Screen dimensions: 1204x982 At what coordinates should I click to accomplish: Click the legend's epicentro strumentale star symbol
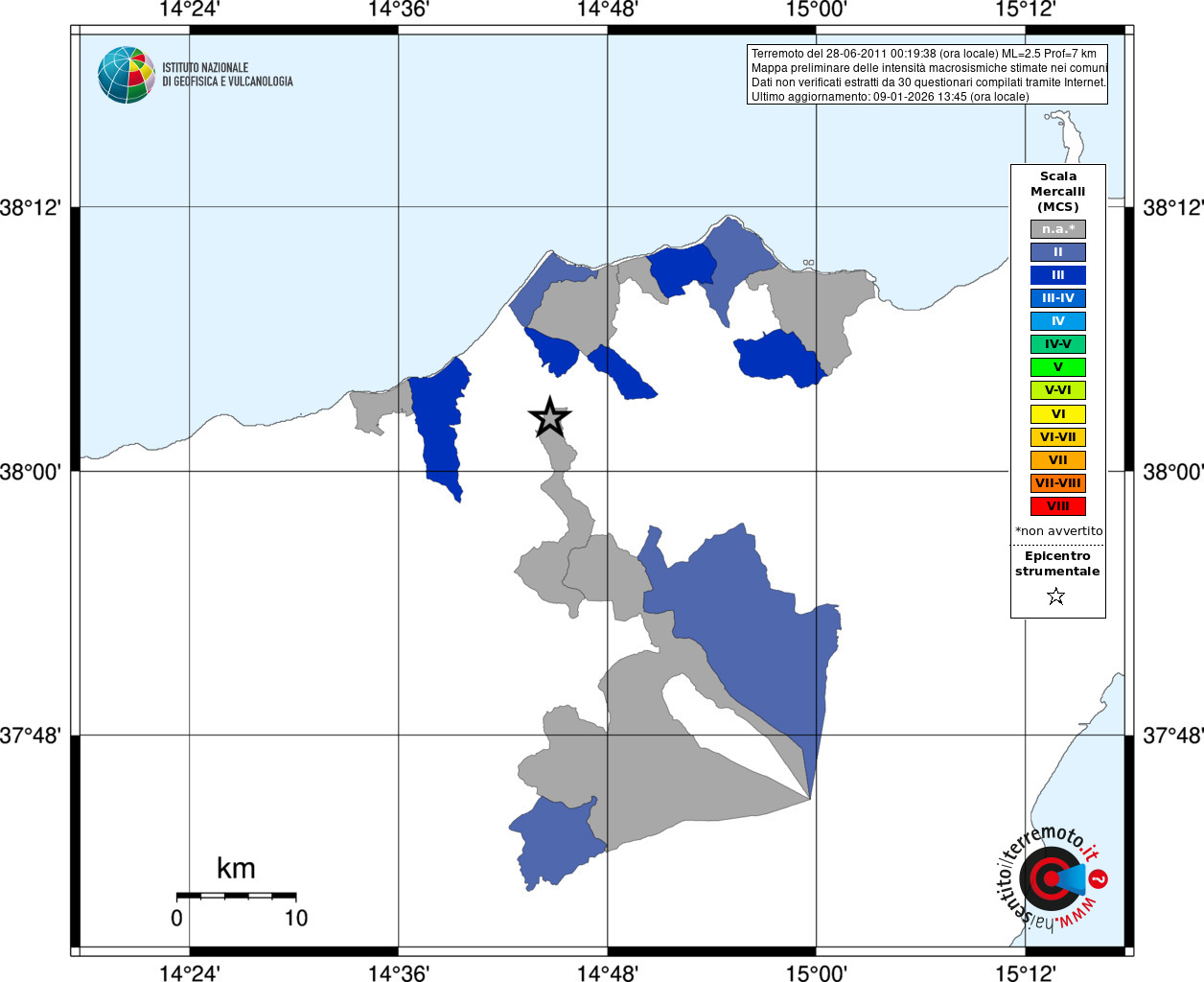(1056, 596)
